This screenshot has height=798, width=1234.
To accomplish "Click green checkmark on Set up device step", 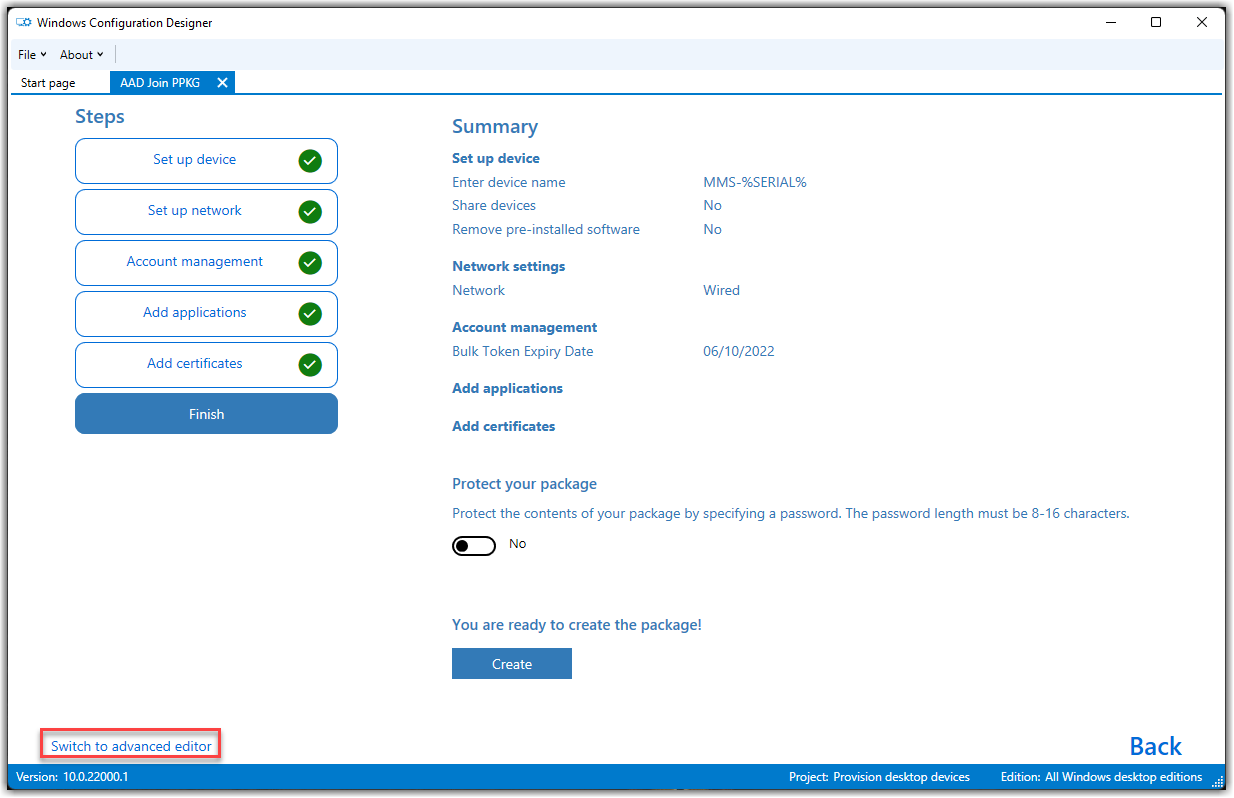I will pyautogui.click(x=310, y=160).
